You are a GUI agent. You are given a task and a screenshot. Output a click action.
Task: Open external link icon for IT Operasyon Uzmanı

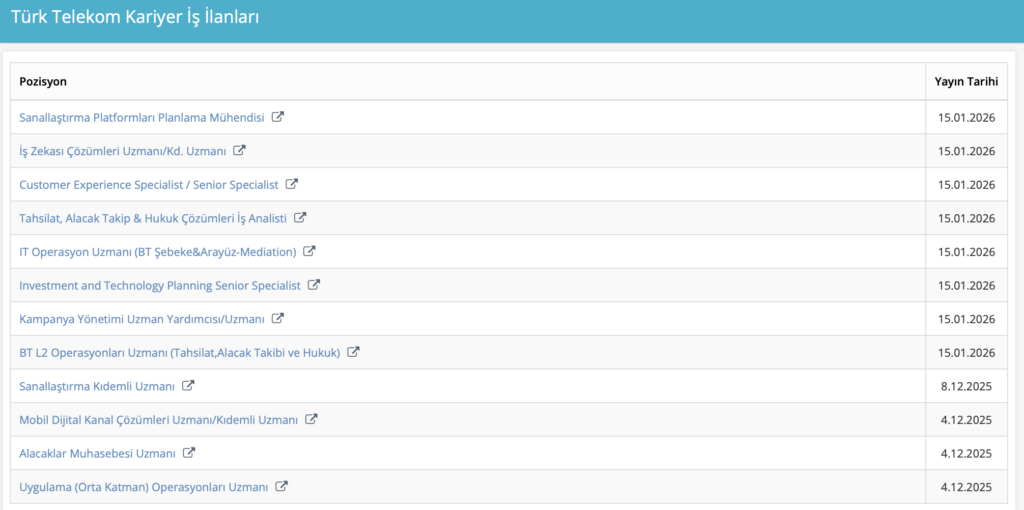click(309, 251)
